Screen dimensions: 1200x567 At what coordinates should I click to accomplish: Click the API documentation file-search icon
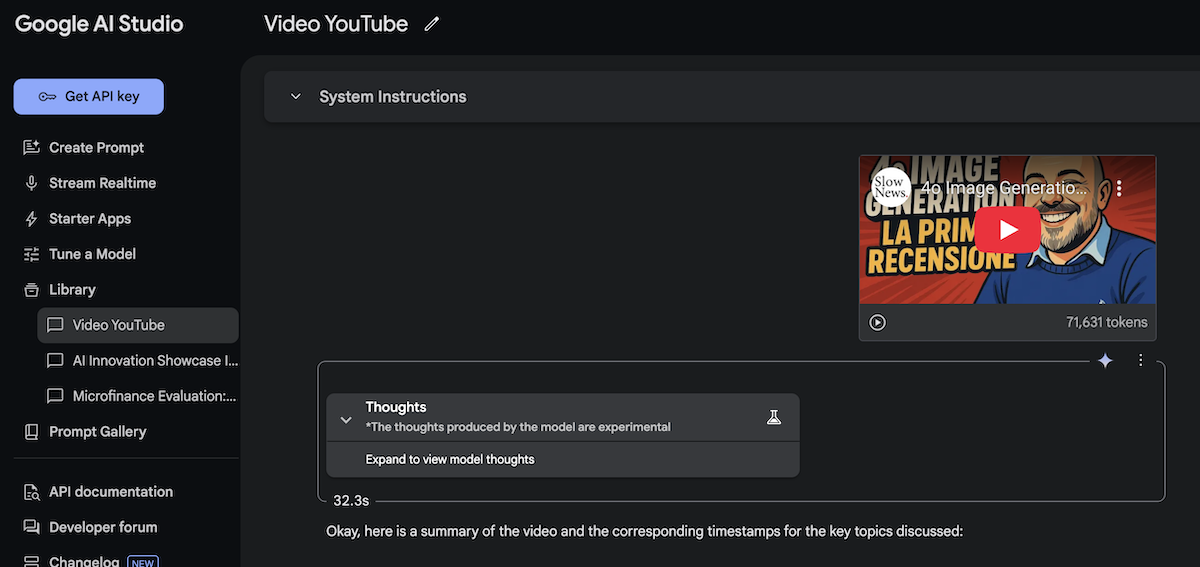32,492
